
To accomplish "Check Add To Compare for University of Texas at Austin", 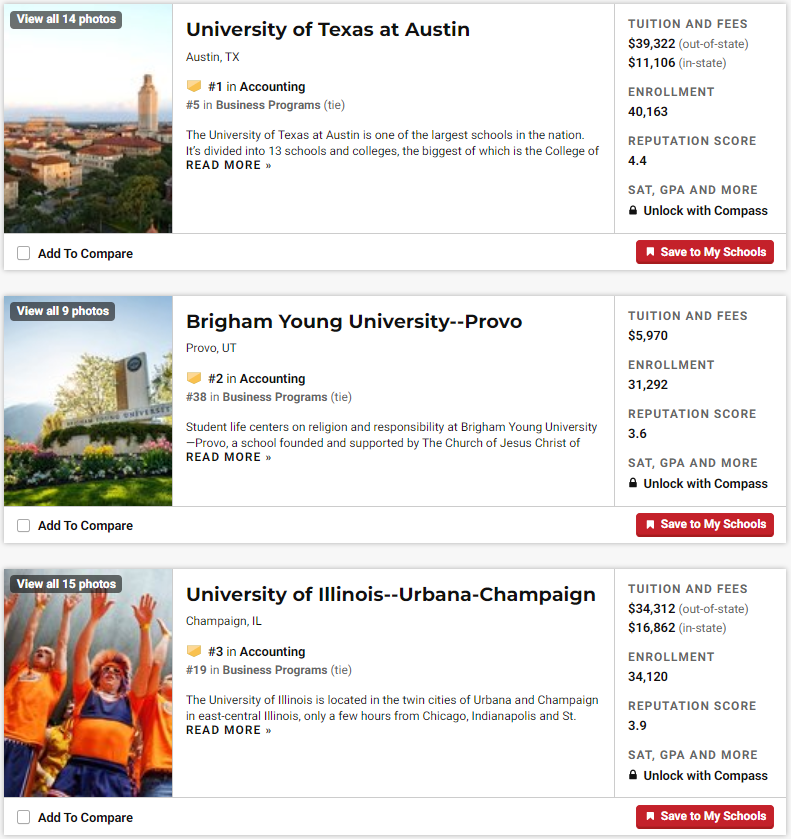I will [24, 253].
